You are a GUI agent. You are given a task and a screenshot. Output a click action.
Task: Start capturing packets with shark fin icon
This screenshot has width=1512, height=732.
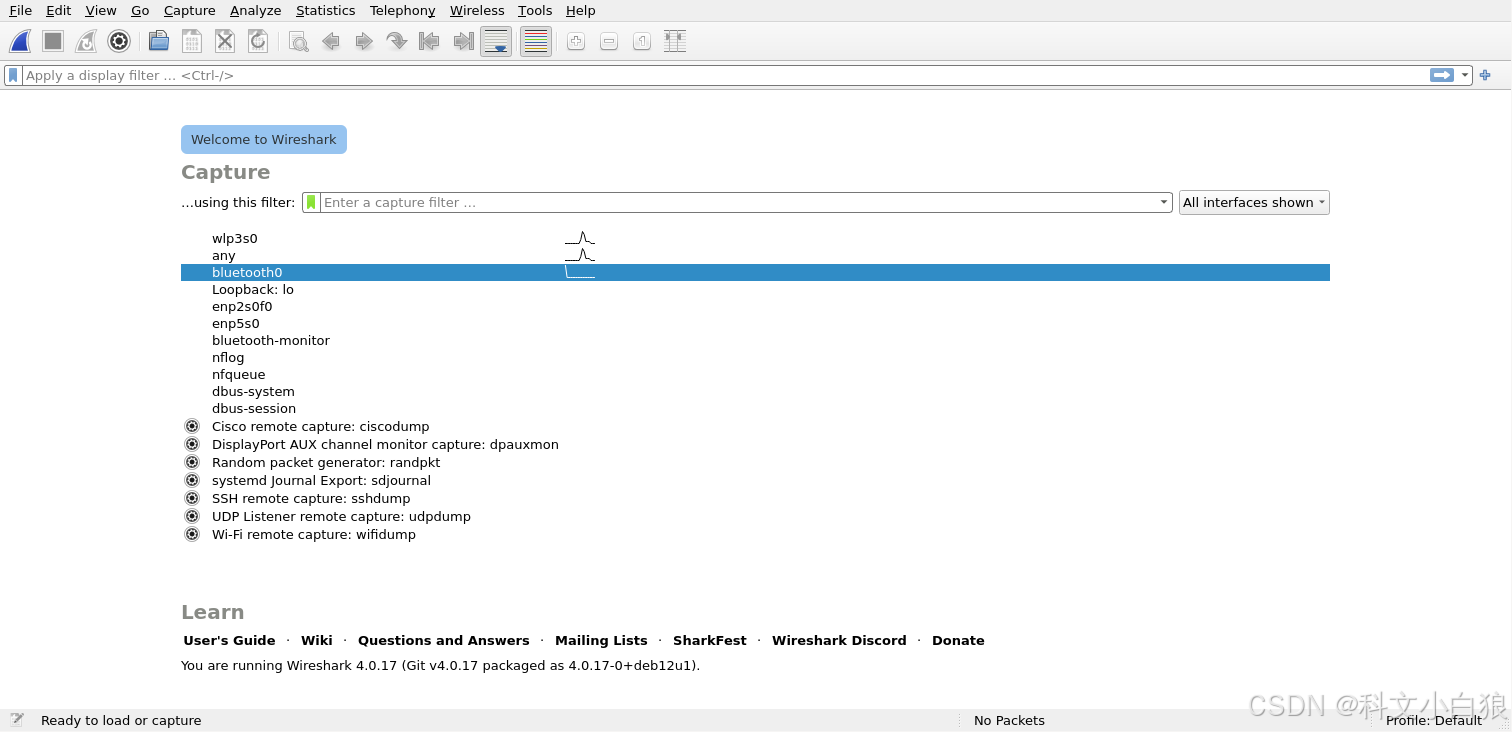click(x=20, y=41)
